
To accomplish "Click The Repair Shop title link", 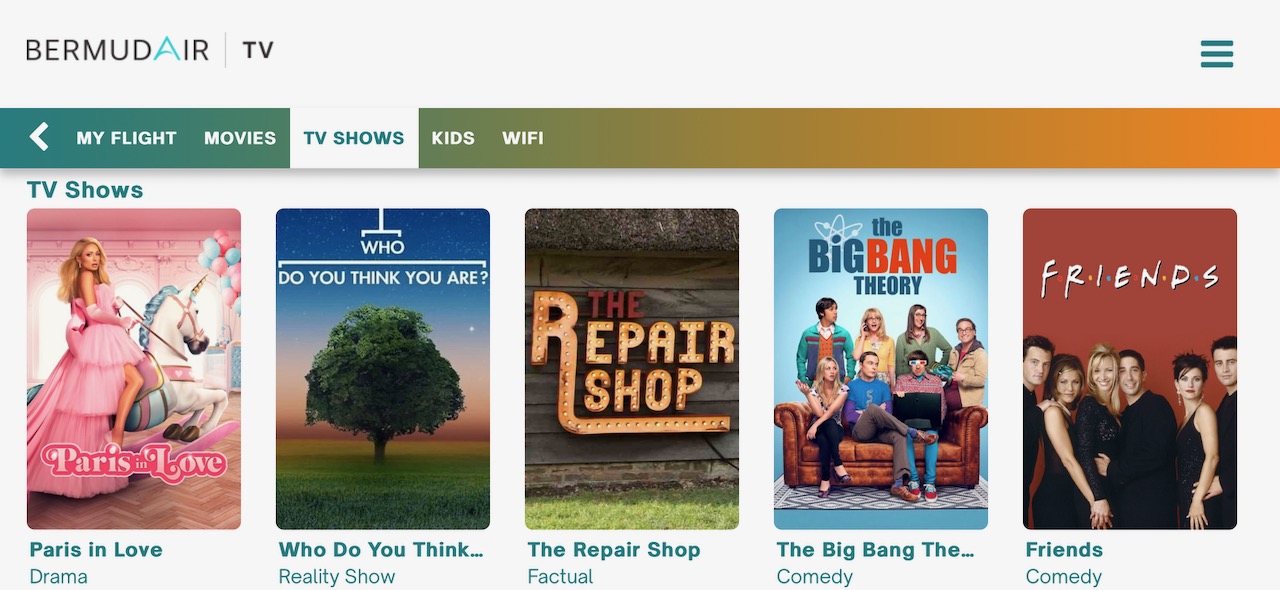I will click(614, 550).
